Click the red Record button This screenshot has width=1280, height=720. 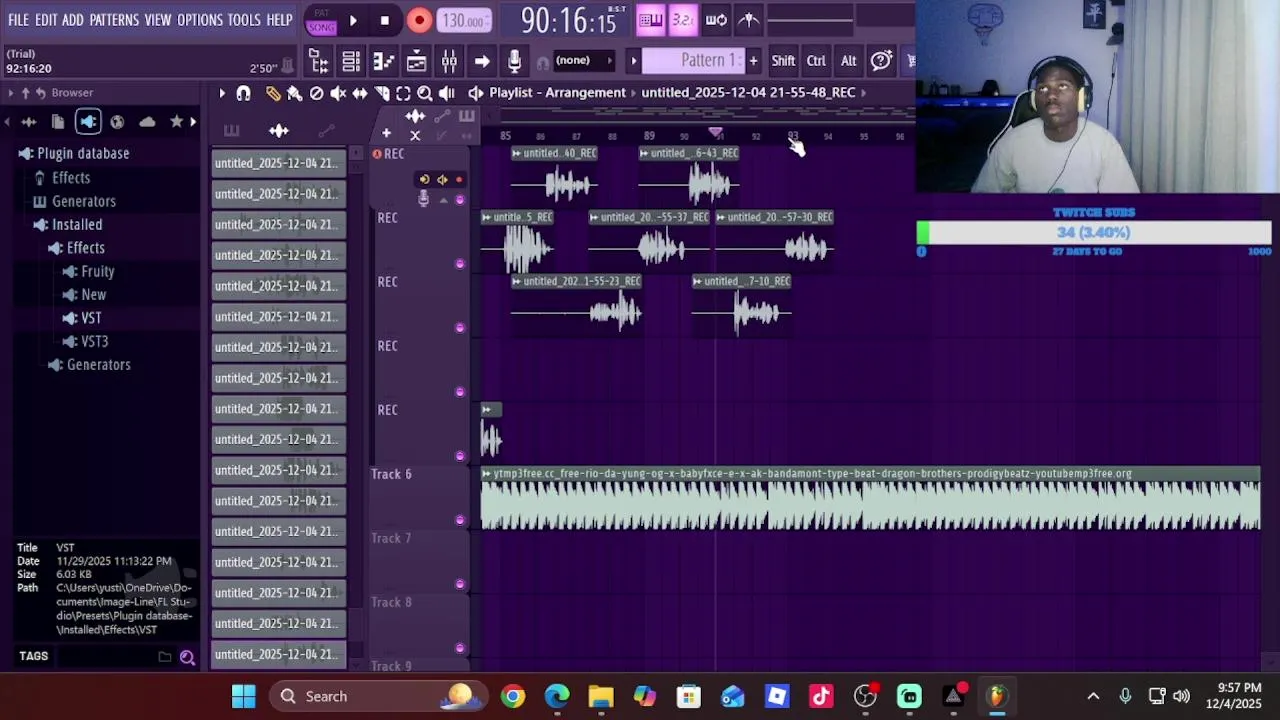click(419, 20)
